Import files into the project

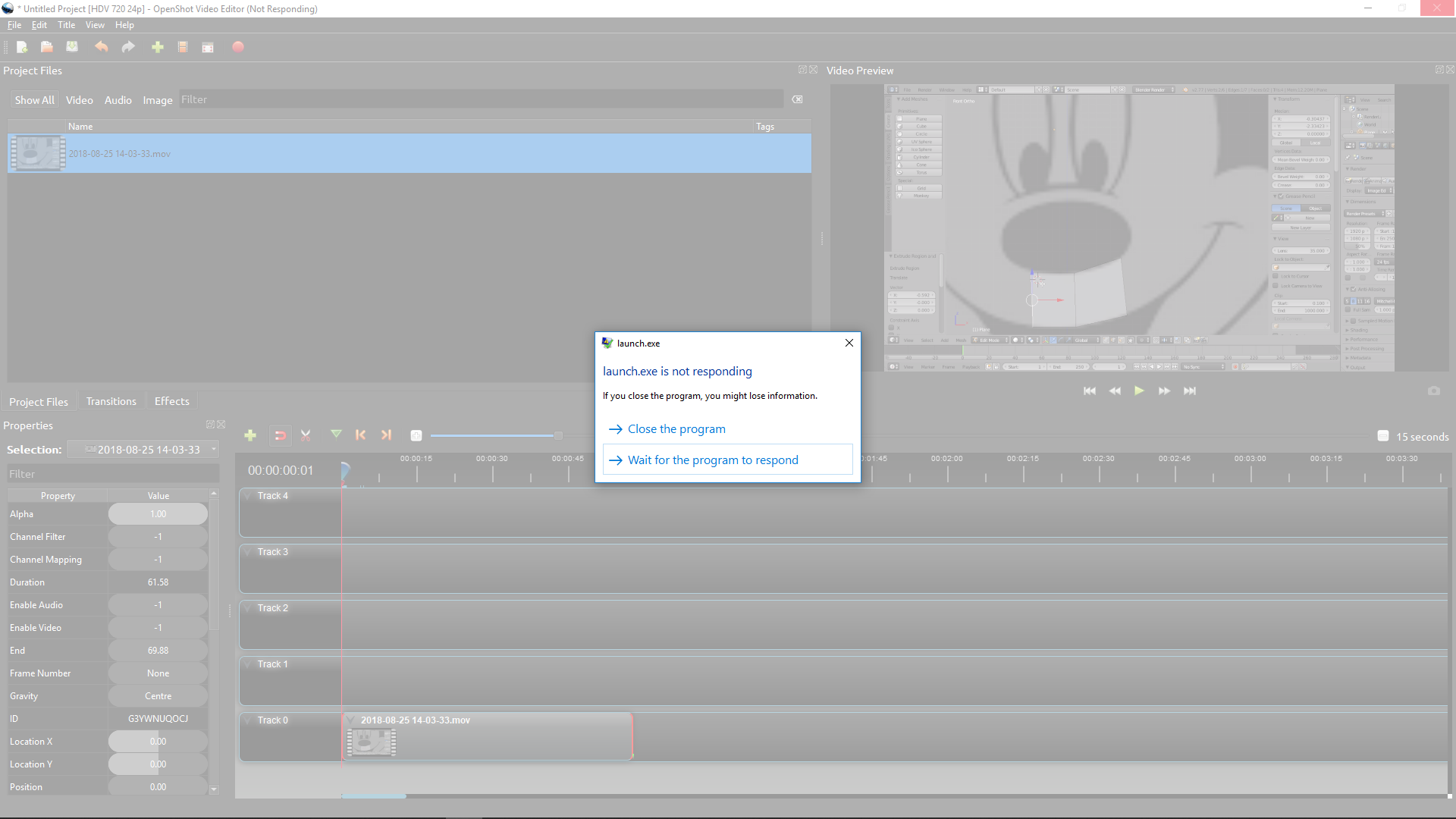tap(157, 47)
